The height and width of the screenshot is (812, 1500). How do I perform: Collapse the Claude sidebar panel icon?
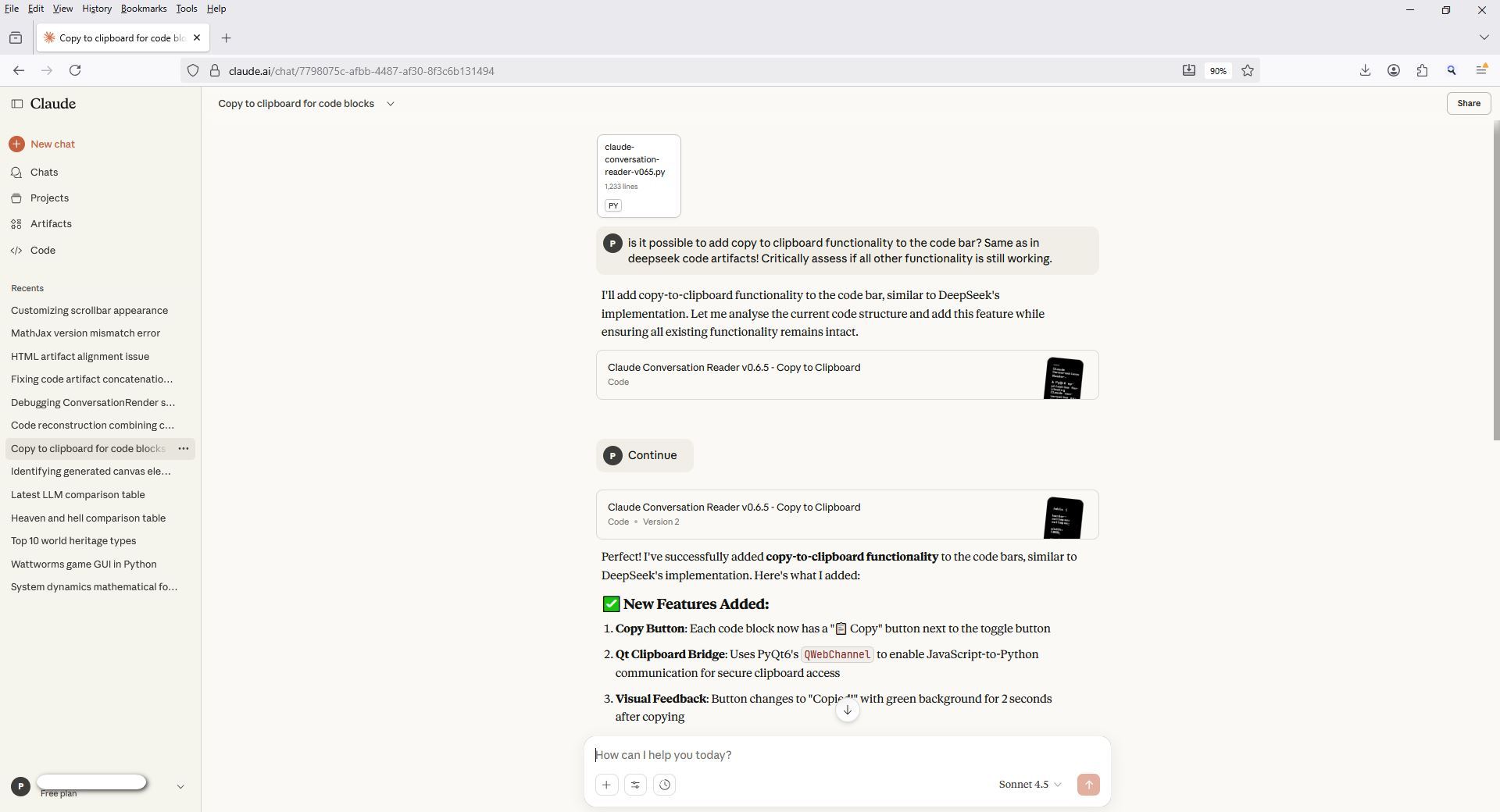16,104
